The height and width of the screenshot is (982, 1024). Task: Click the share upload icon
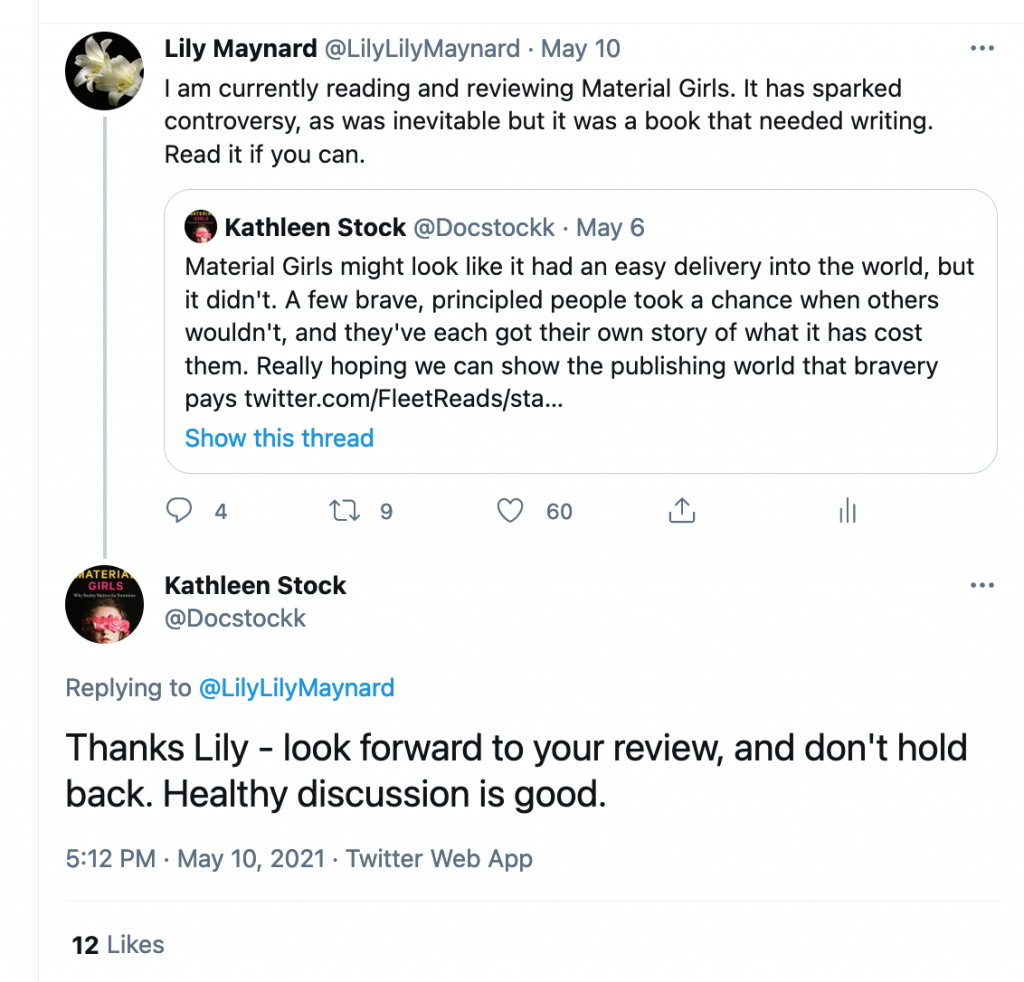click(x=681, y=511)
